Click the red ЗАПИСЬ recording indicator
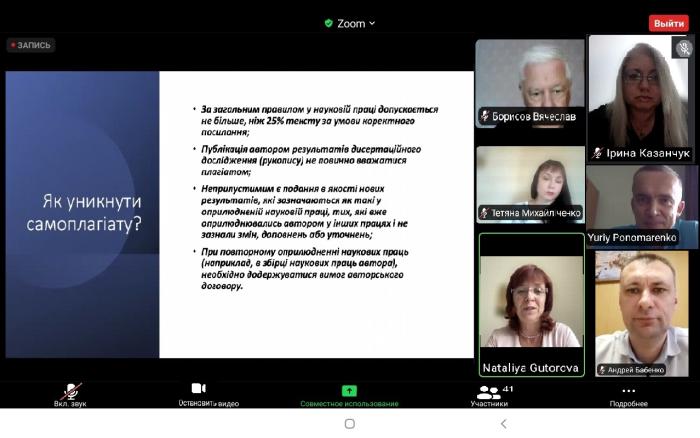Image resolution: width=700 pixels, height=438 pixels. 32,45
